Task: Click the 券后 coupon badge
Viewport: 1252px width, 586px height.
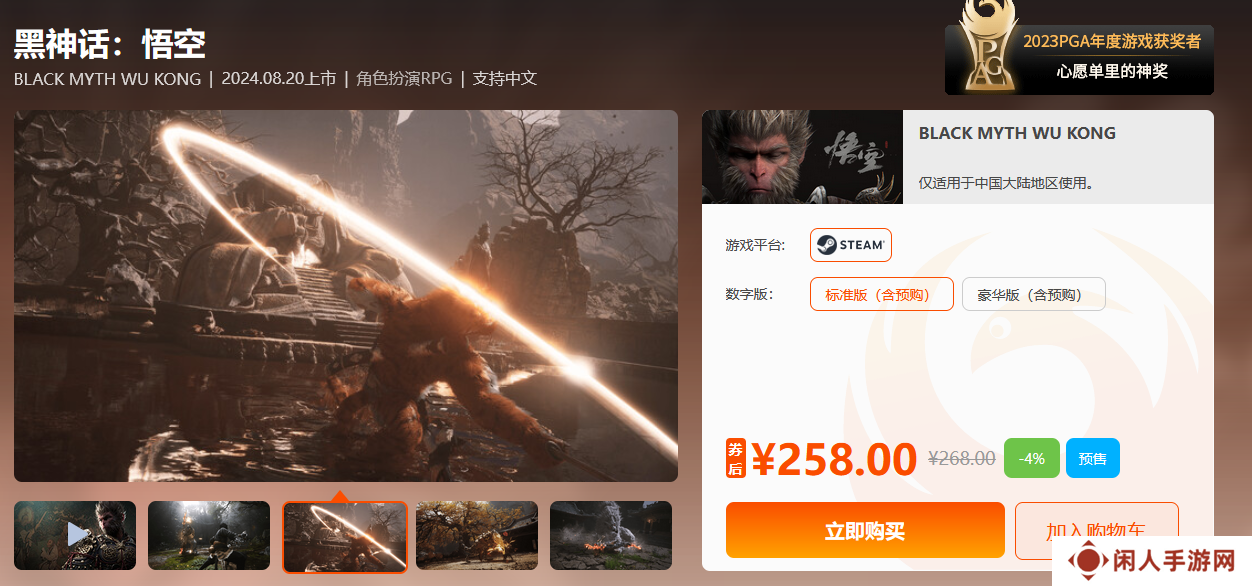Action: click(x=736, y=458)
